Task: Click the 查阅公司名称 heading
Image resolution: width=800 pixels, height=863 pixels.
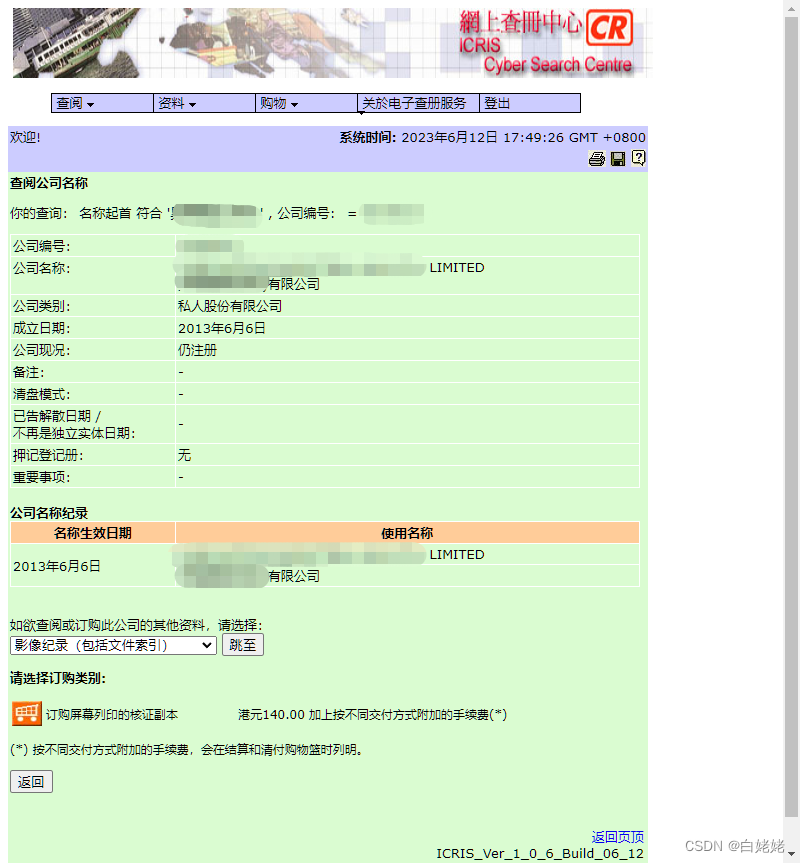Action: [49, 183]
